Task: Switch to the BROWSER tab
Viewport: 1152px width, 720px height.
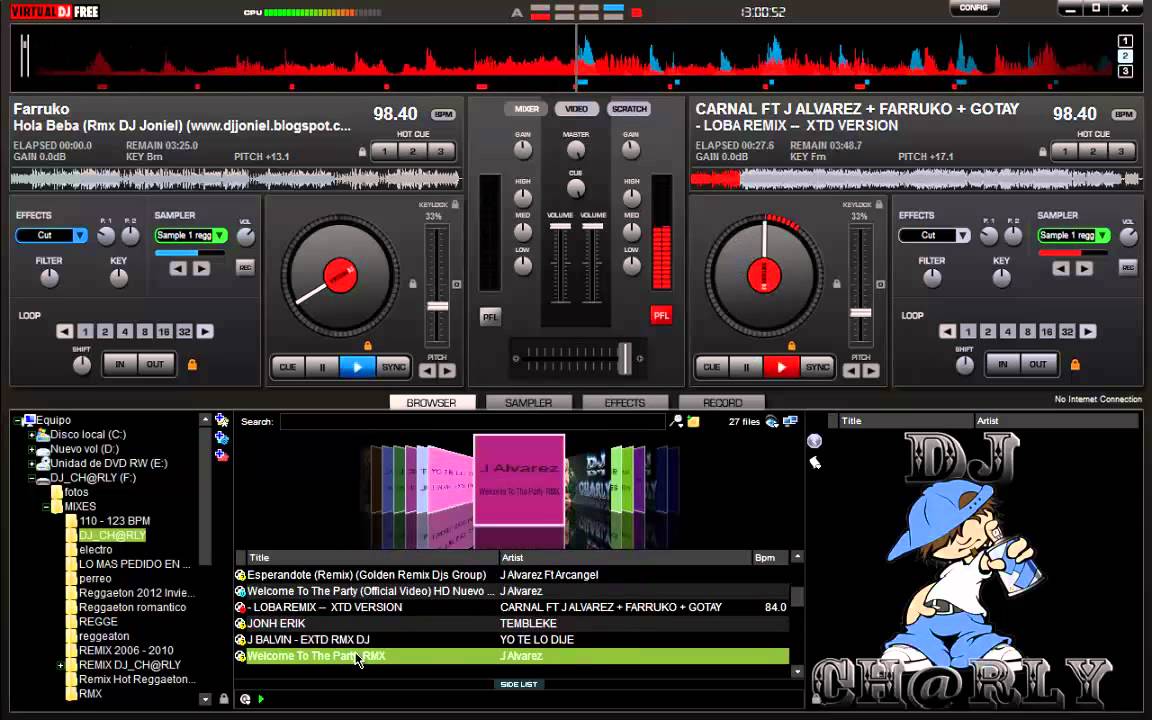Action: tap(431, 403)
